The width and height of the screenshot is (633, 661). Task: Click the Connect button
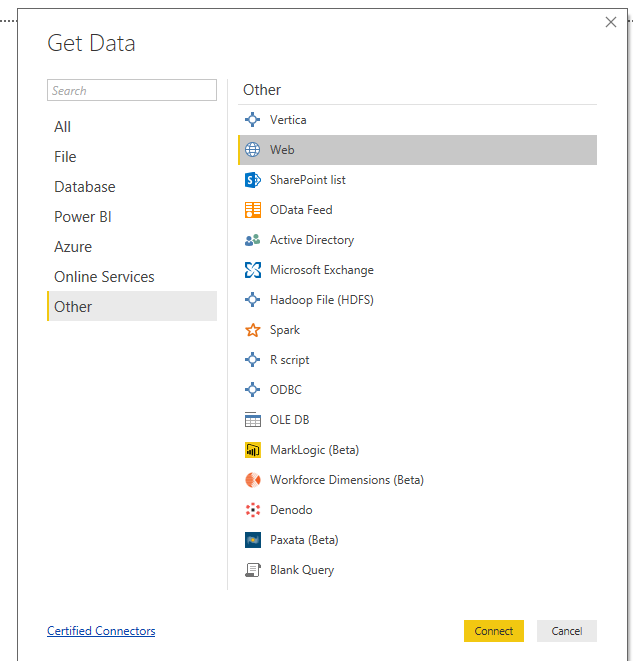point(494,631)
